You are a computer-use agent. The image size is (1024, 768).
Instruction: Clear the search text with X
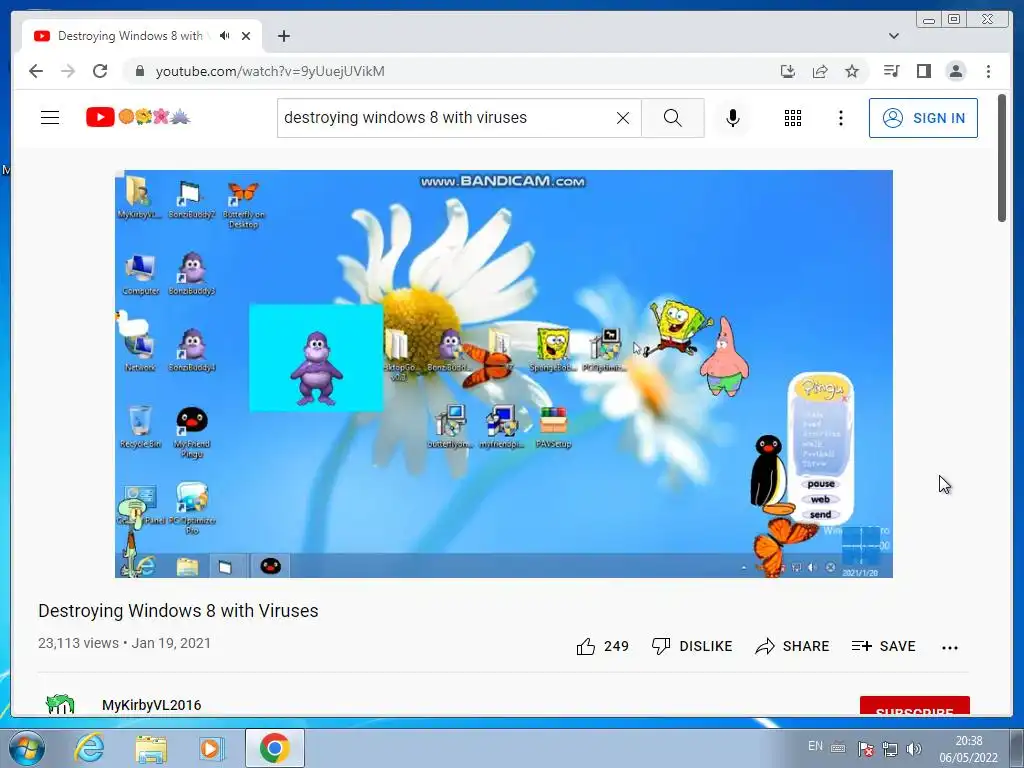pyautogui.click(x=623, y=118)
